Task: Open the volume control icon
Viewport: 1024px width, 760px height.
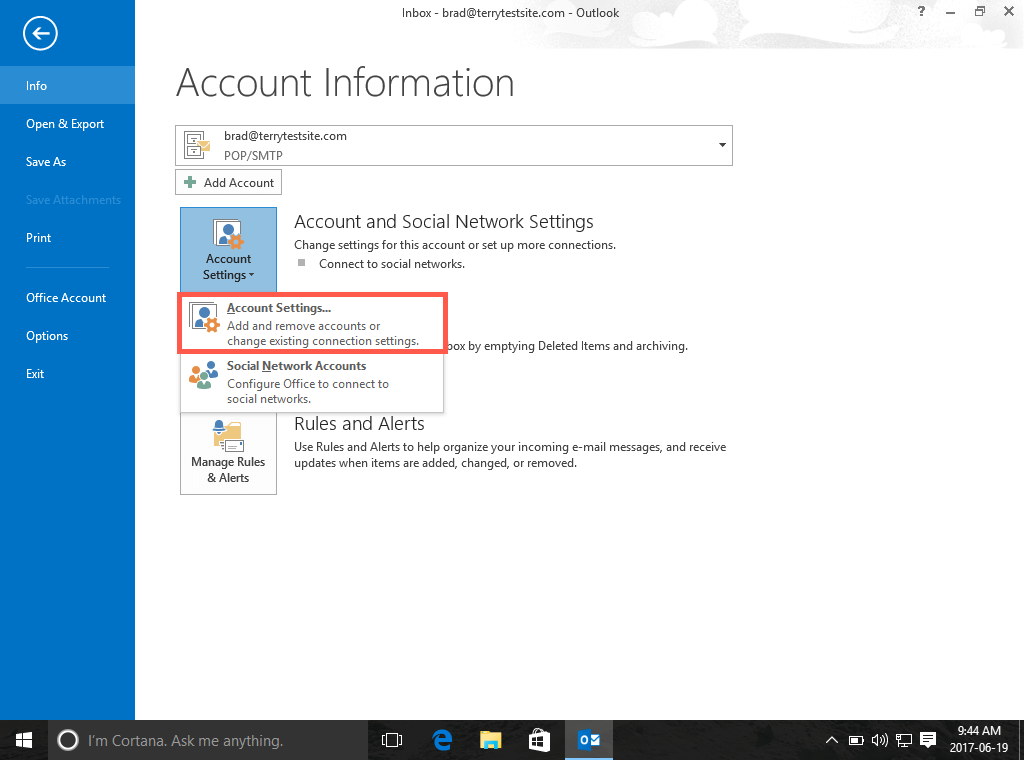Action: (x=880, y=740)
